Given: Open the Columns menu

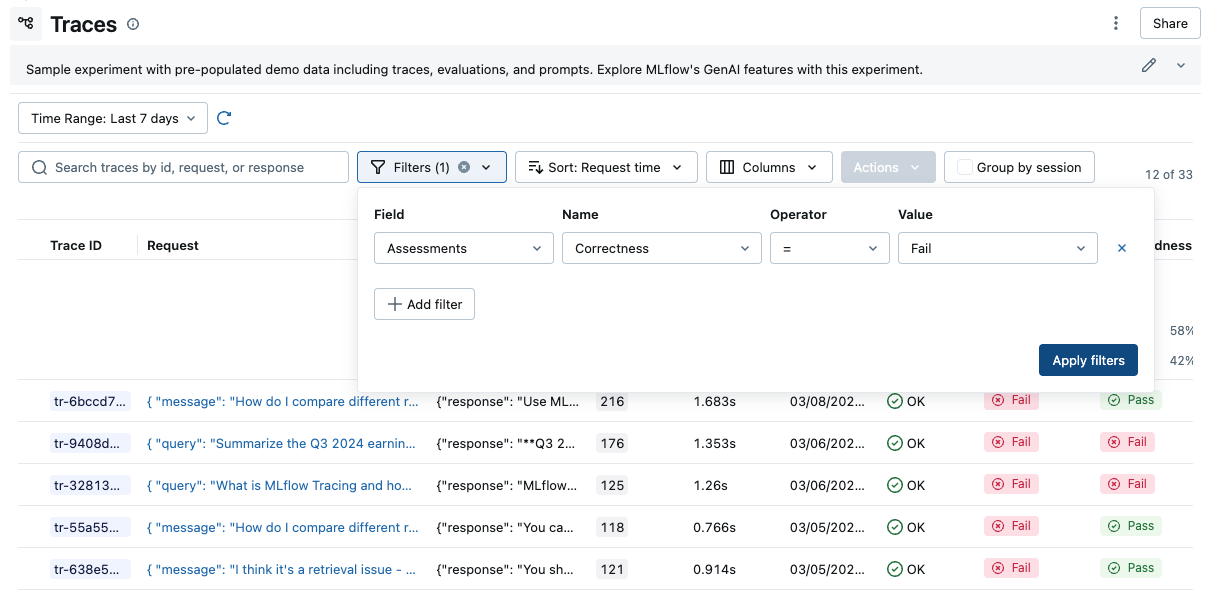Looking at the screenshot, I should click(x=768, y=167).
